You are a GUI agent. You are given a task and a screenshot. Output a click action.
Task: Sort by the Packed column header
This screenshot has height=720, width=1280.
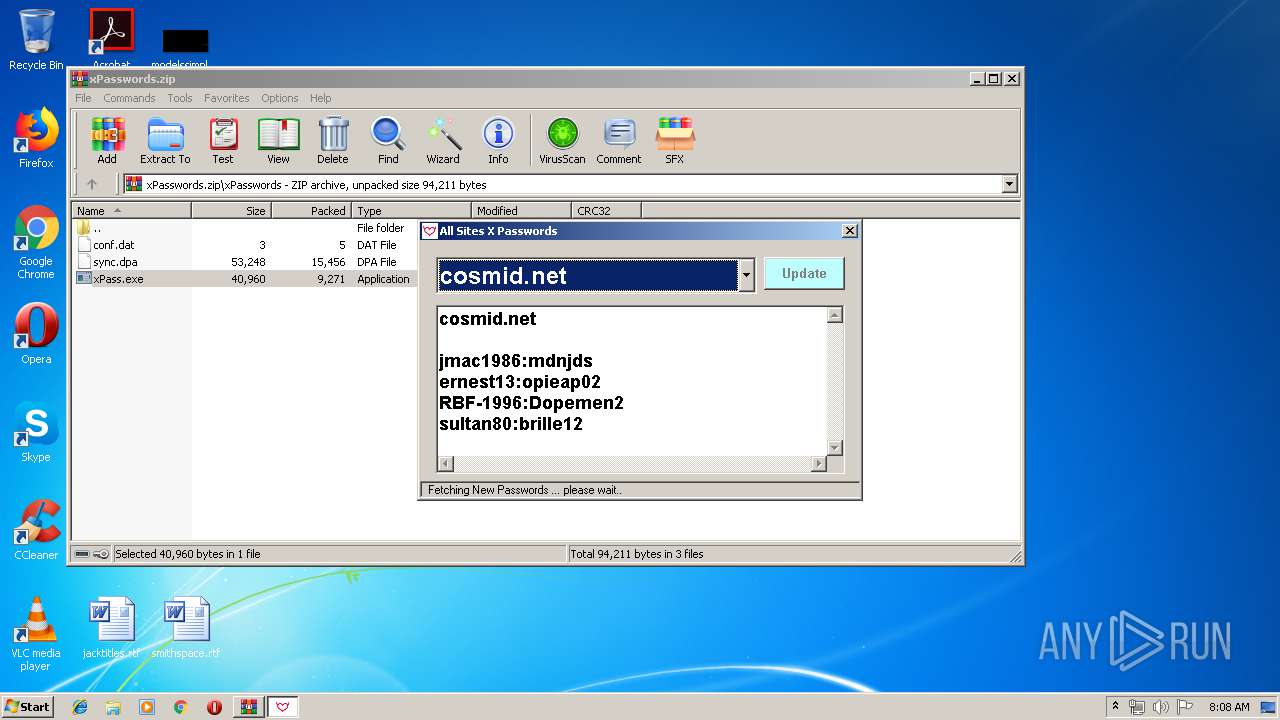click(311, 211)
